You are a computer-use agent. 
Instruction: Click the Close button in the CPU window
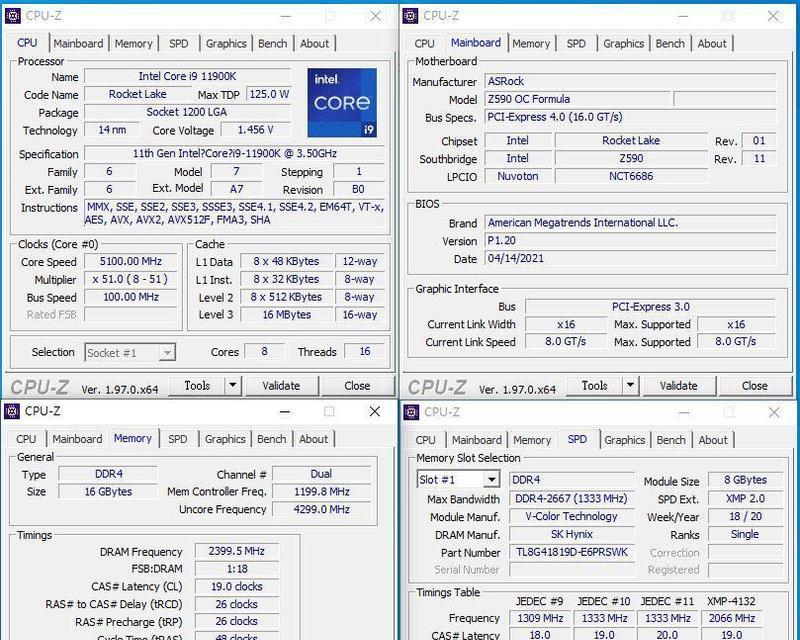coord(357,385)
